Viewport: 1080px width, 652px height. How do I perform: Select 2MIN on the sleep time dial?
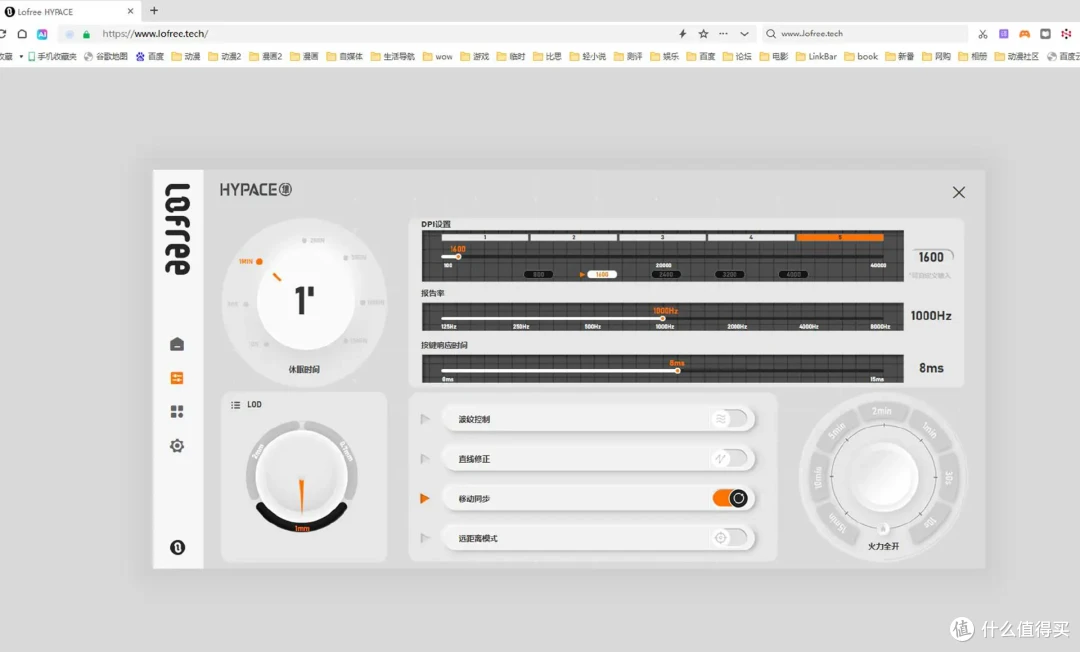[x=313, y=240]
